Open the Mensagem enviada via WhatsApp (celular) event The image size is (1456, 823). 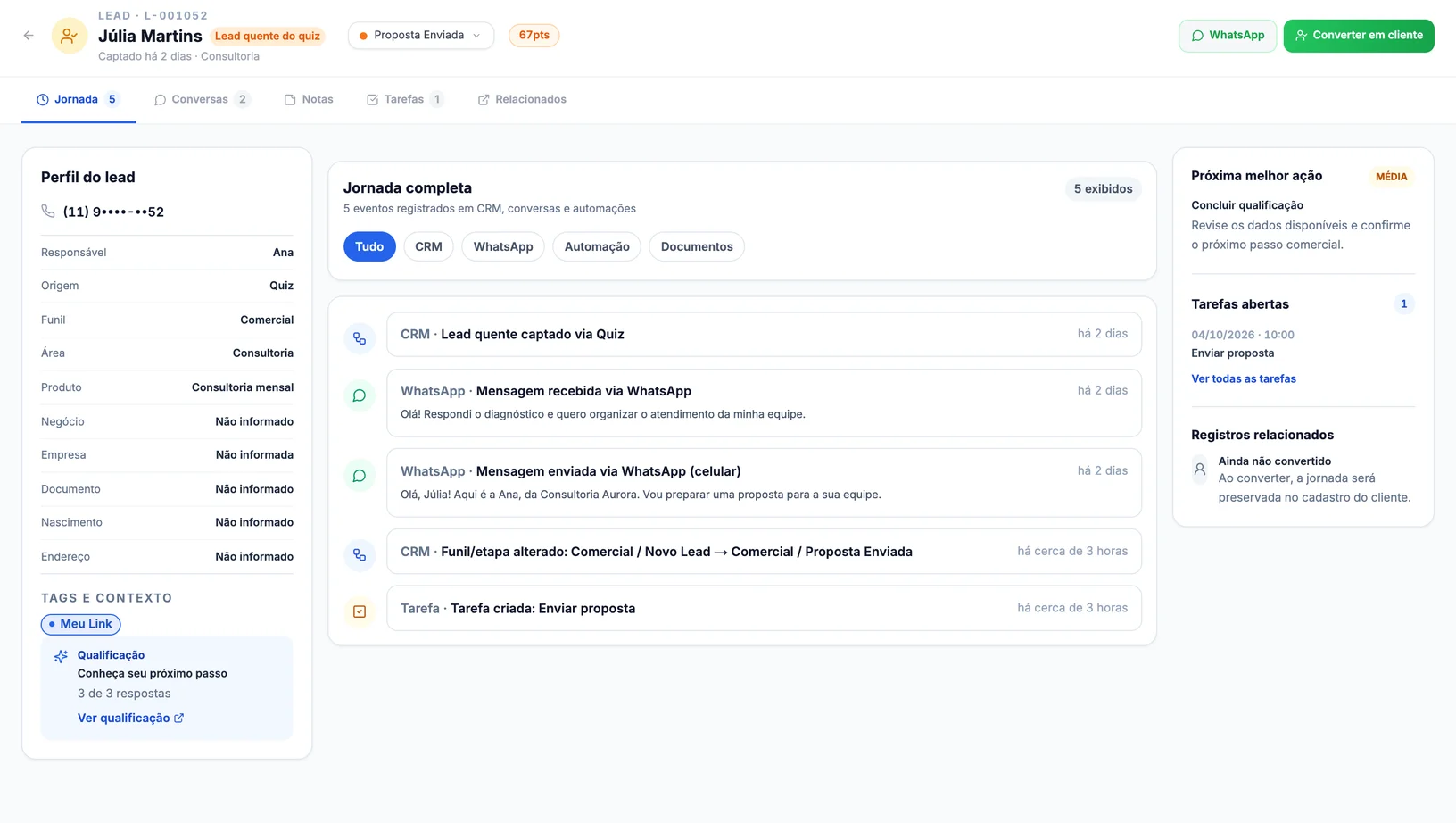click(x=764, y=483)
